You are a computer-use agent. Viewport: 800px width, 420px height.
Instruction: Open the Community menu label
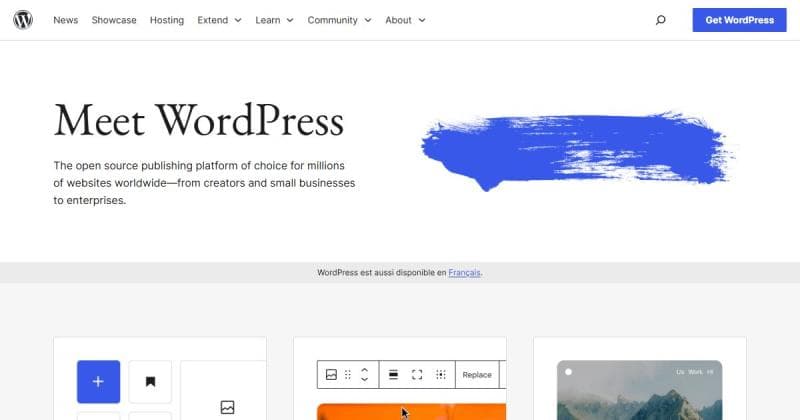pos(332,20)
